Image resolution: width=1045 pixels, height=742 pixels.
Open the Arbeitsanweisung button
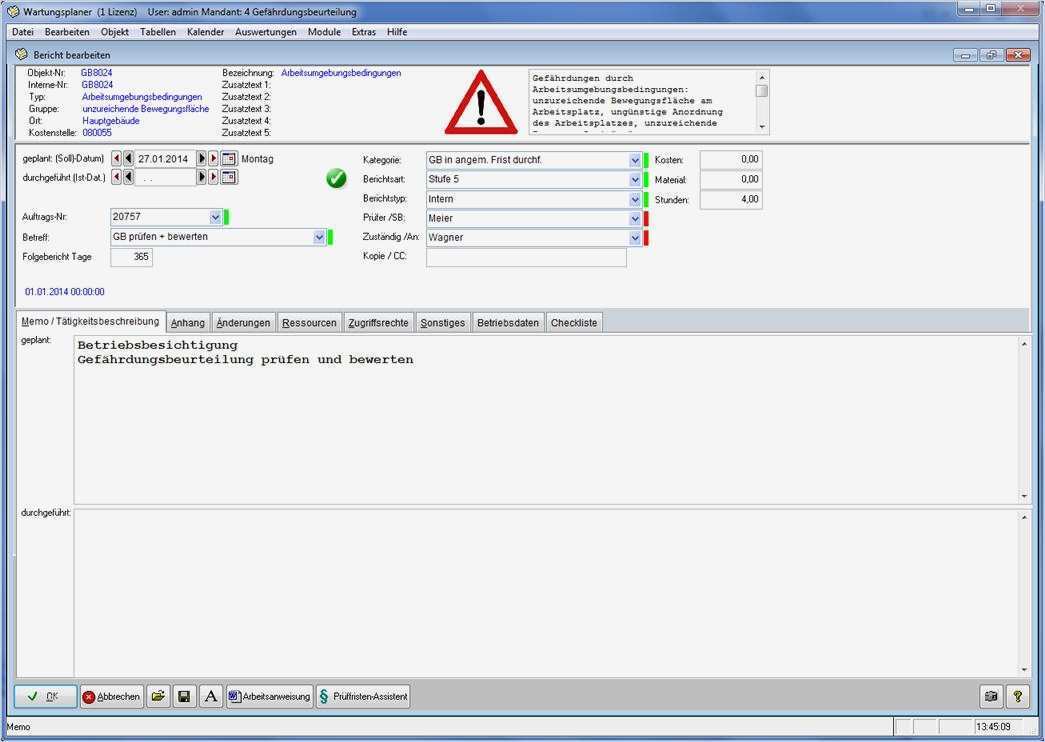pos(269,697)
